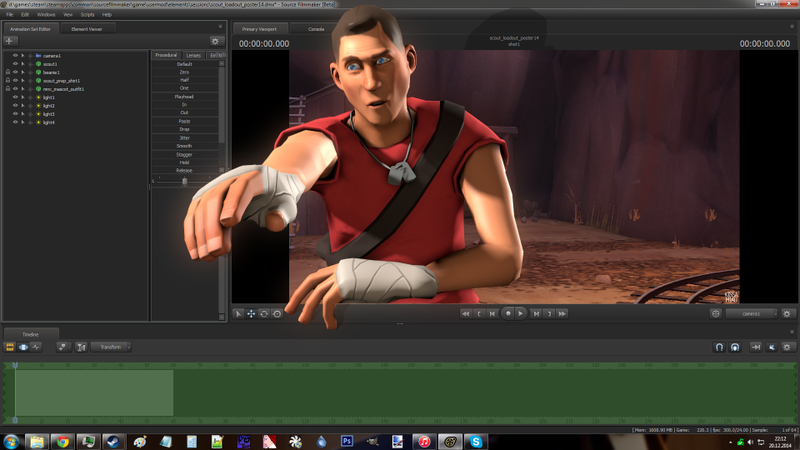This screenshot has width=800, height=450.
Task: Jump to the last frame (fast forward)
Action: [562, 314]
